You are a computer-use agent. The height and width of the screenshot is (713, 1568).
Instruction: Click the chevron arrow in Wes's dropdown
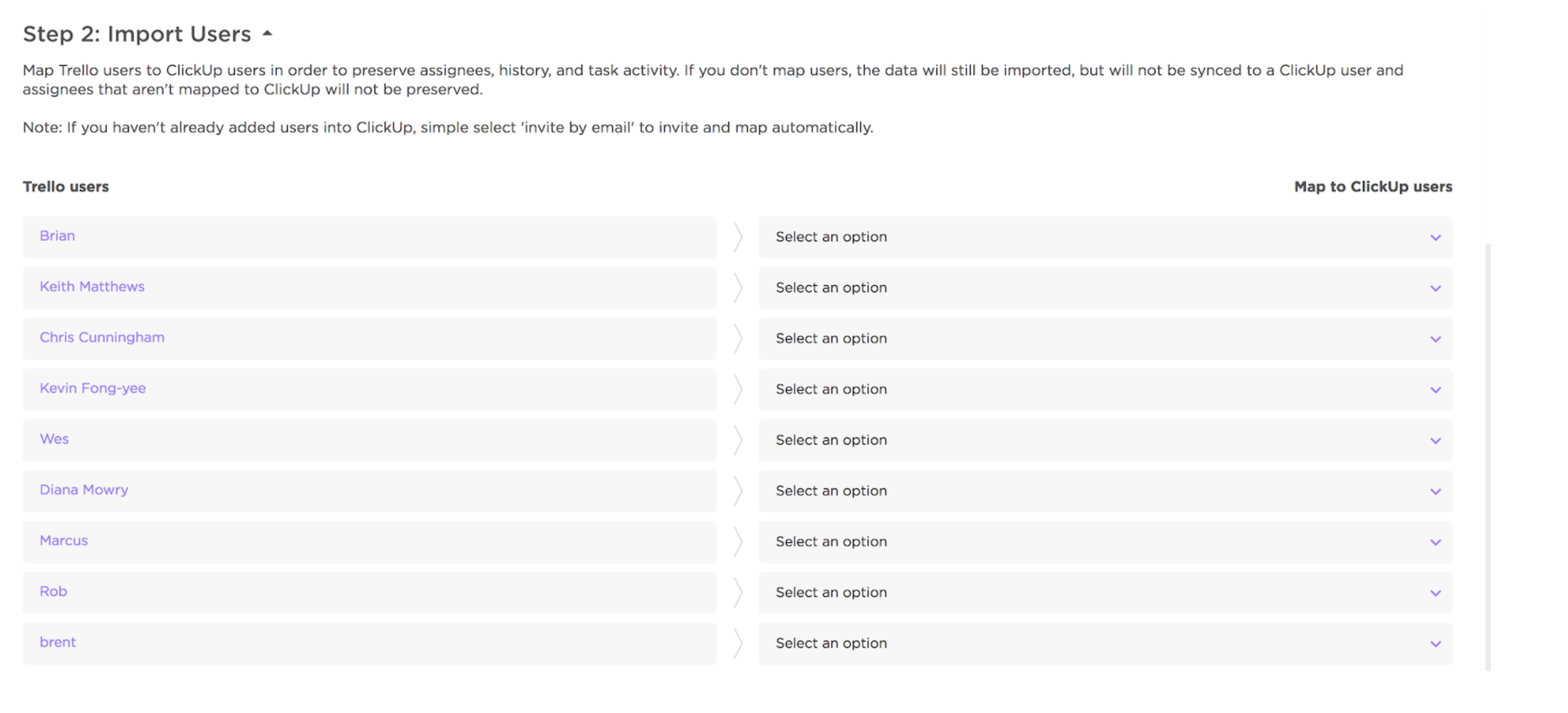(x=1435, y=441)
